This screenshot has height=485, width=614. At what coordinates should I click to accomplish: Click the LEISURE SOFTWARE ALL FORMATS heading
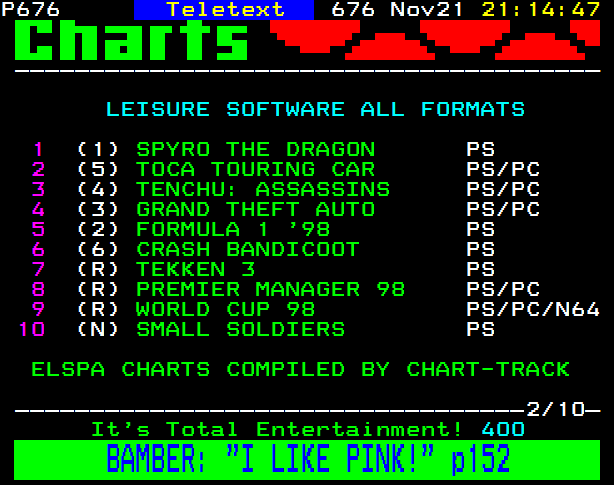point(315,109)
